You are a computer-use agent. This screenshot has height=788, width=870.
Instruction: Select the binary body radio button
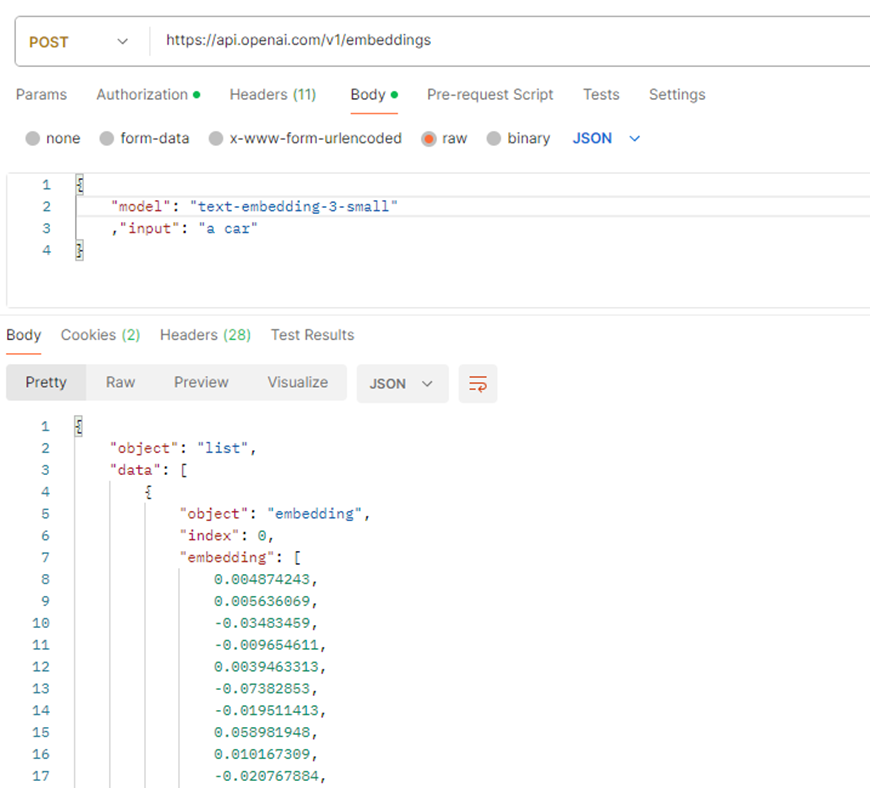point(493,139)
